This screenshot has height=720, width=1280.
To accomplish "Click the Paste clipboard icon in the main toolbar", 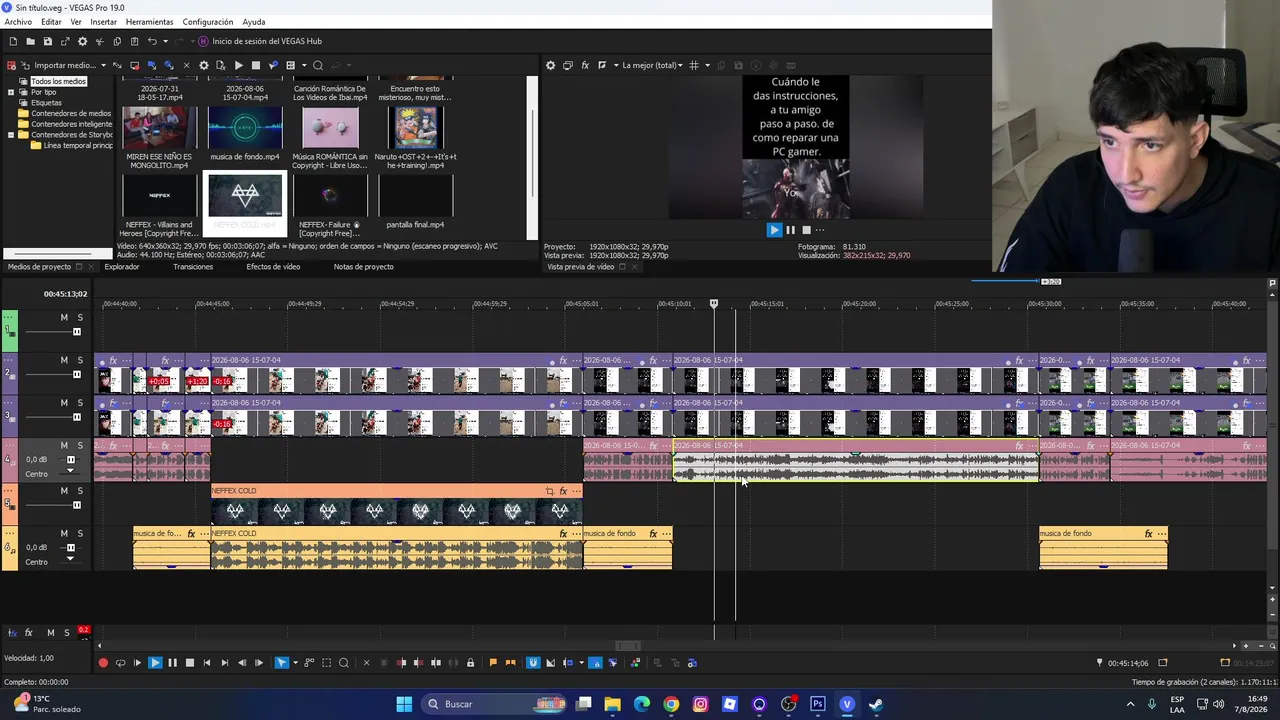I will 134,41.
